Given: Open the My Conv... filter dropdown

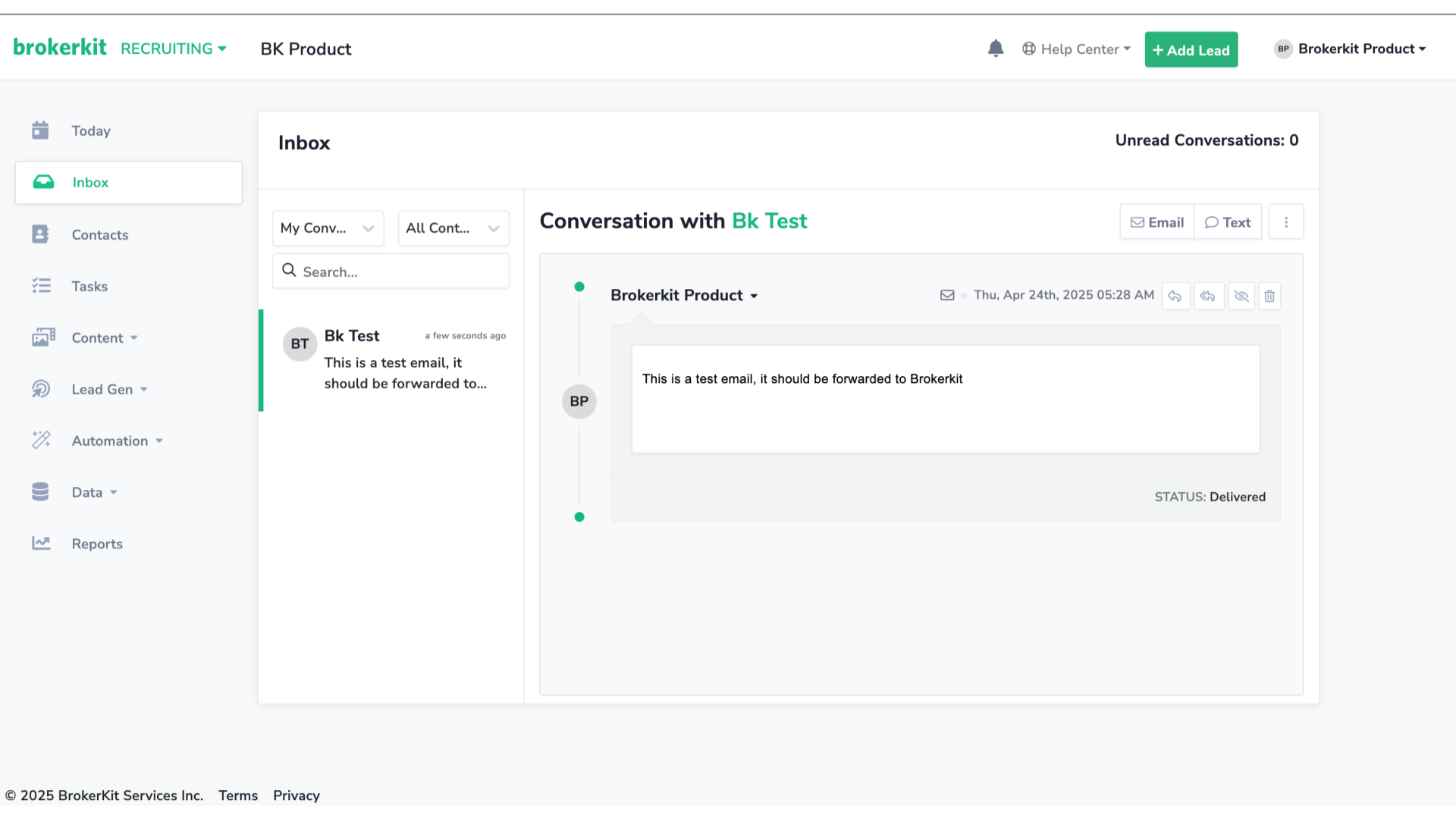Looking at the screenshot, I should click(328, 228).
